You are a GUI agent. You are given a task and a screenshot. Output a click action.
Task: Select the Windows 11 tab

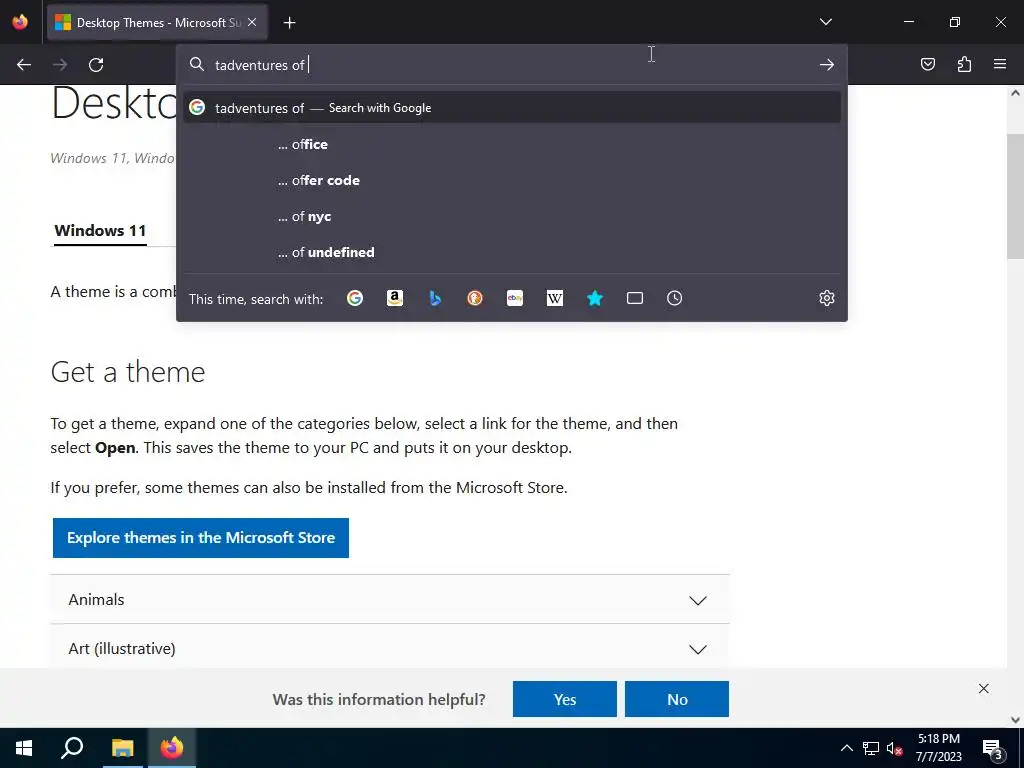pyautogui.click(x=100, y=231)
